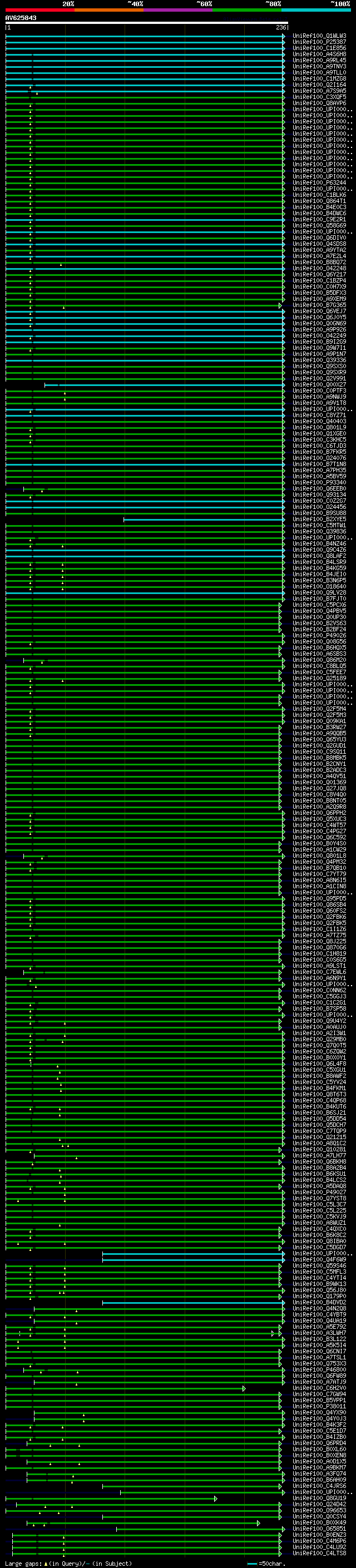356x1568 pixels.
Task: Select the UniRef100_P49026 label
Action: (x=319, y=635)
